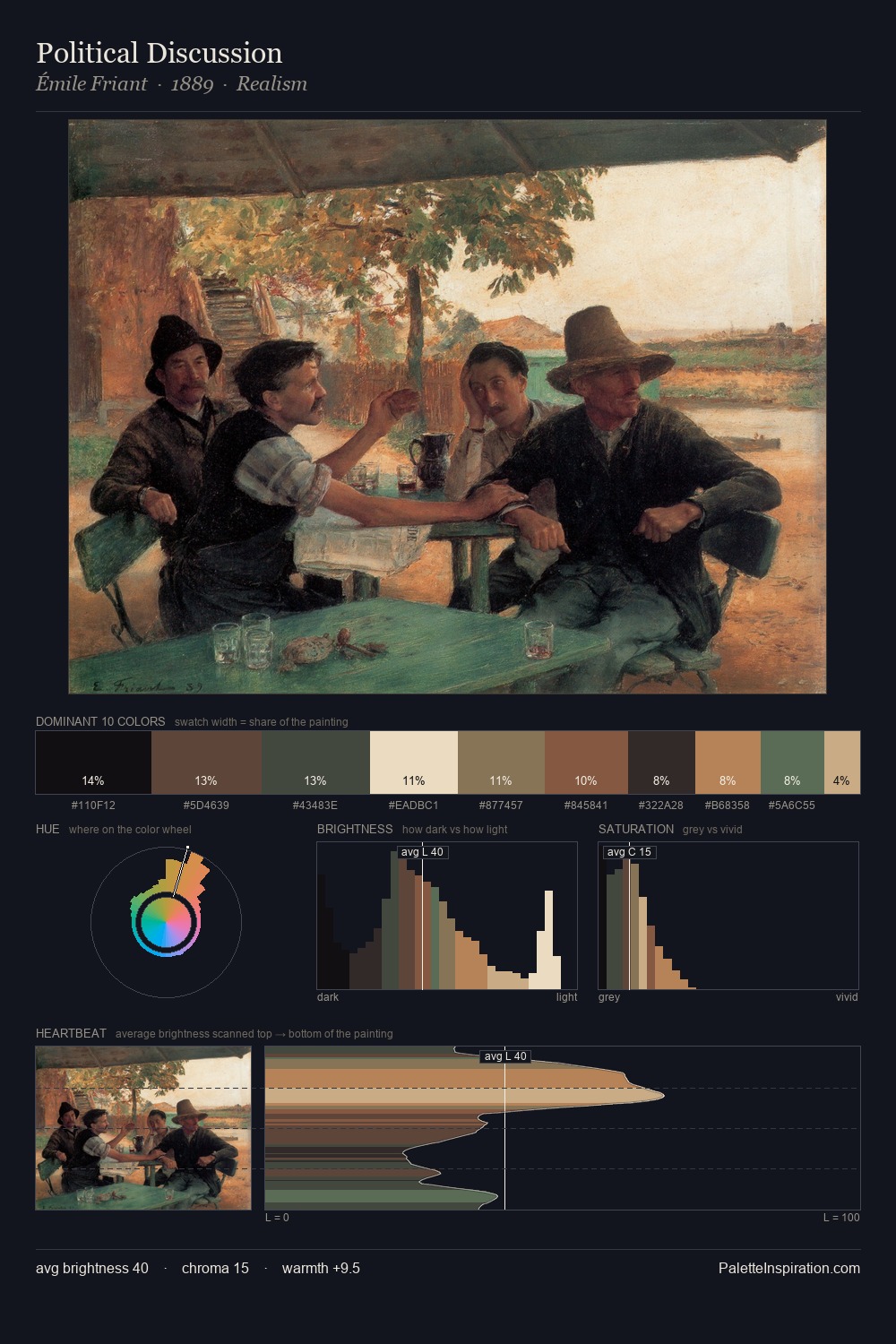Viewport: 896px width, 1344px height.
Task: Click the "L = 100" axis label
Action: pyautogui.click(x=841, y=1218)
